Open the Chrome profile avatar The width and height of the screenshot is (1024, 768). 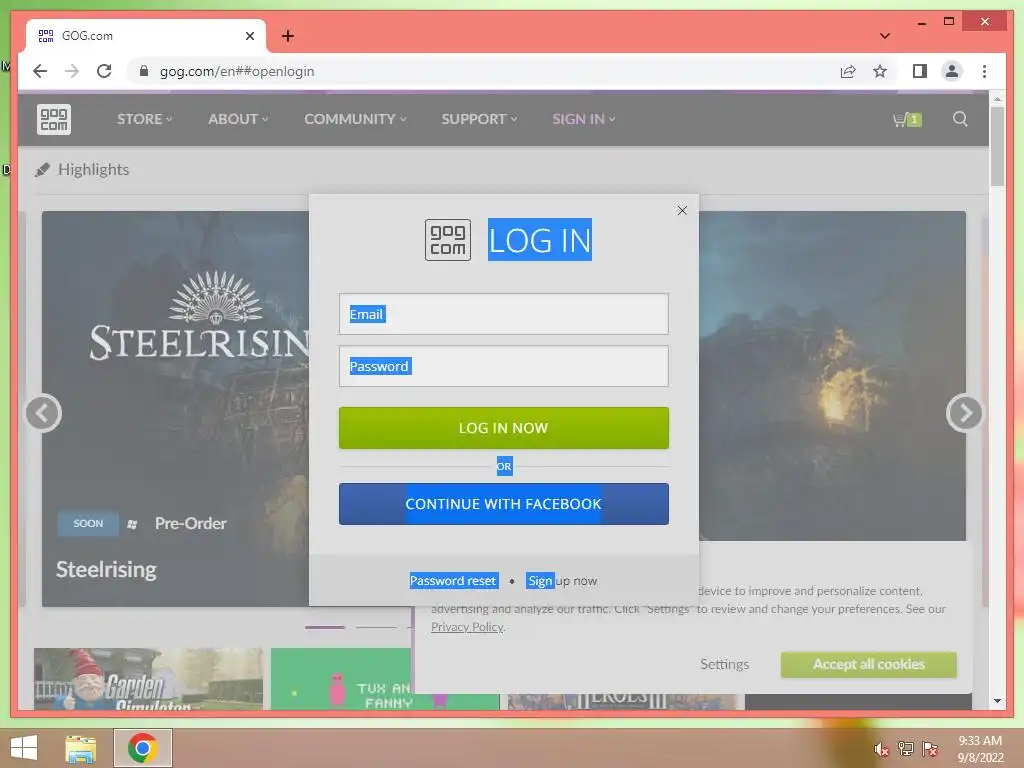click(x=952, y=71)
